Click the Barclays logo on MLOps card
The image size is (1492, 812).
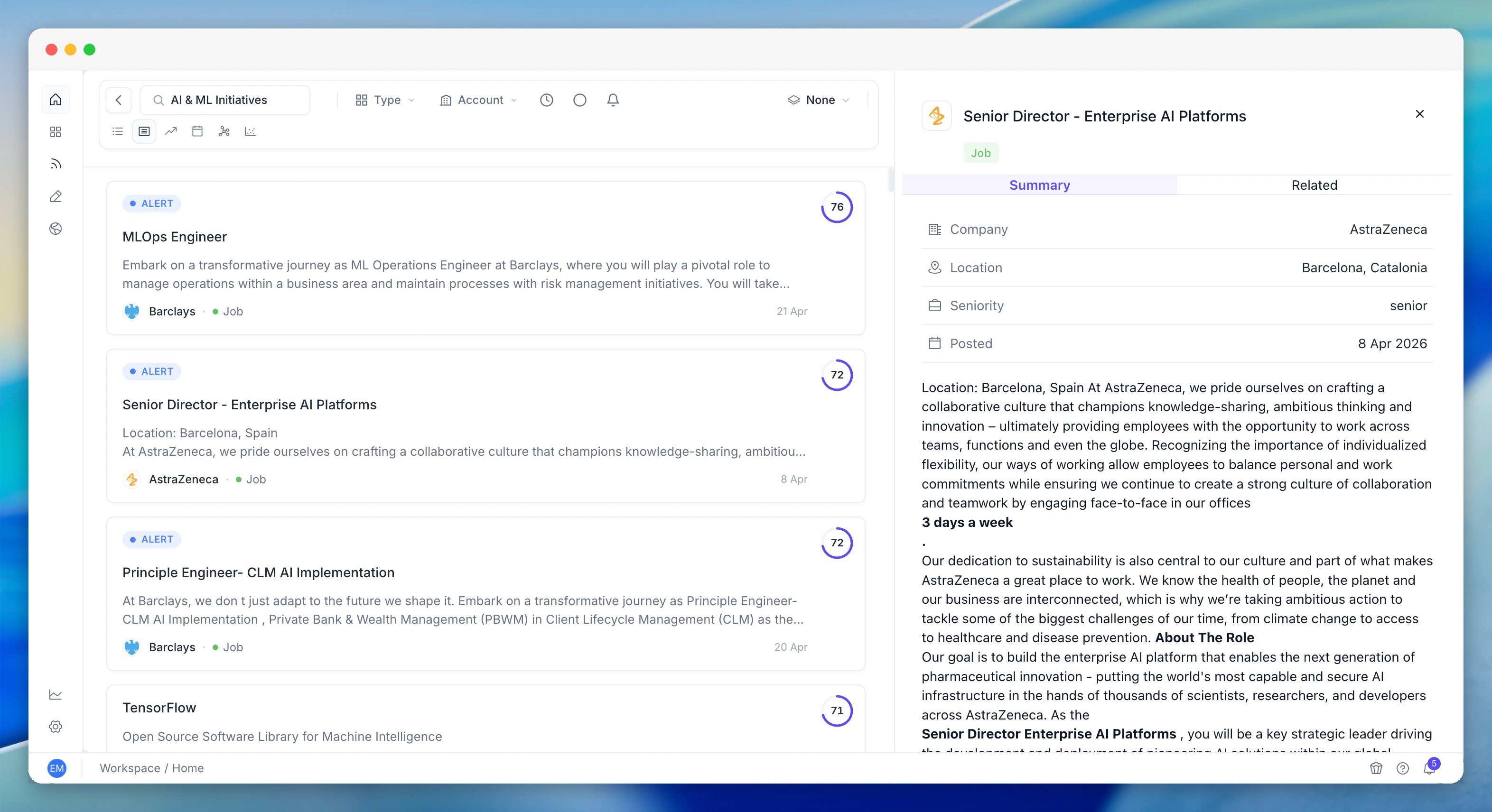(x=132, y=311)
